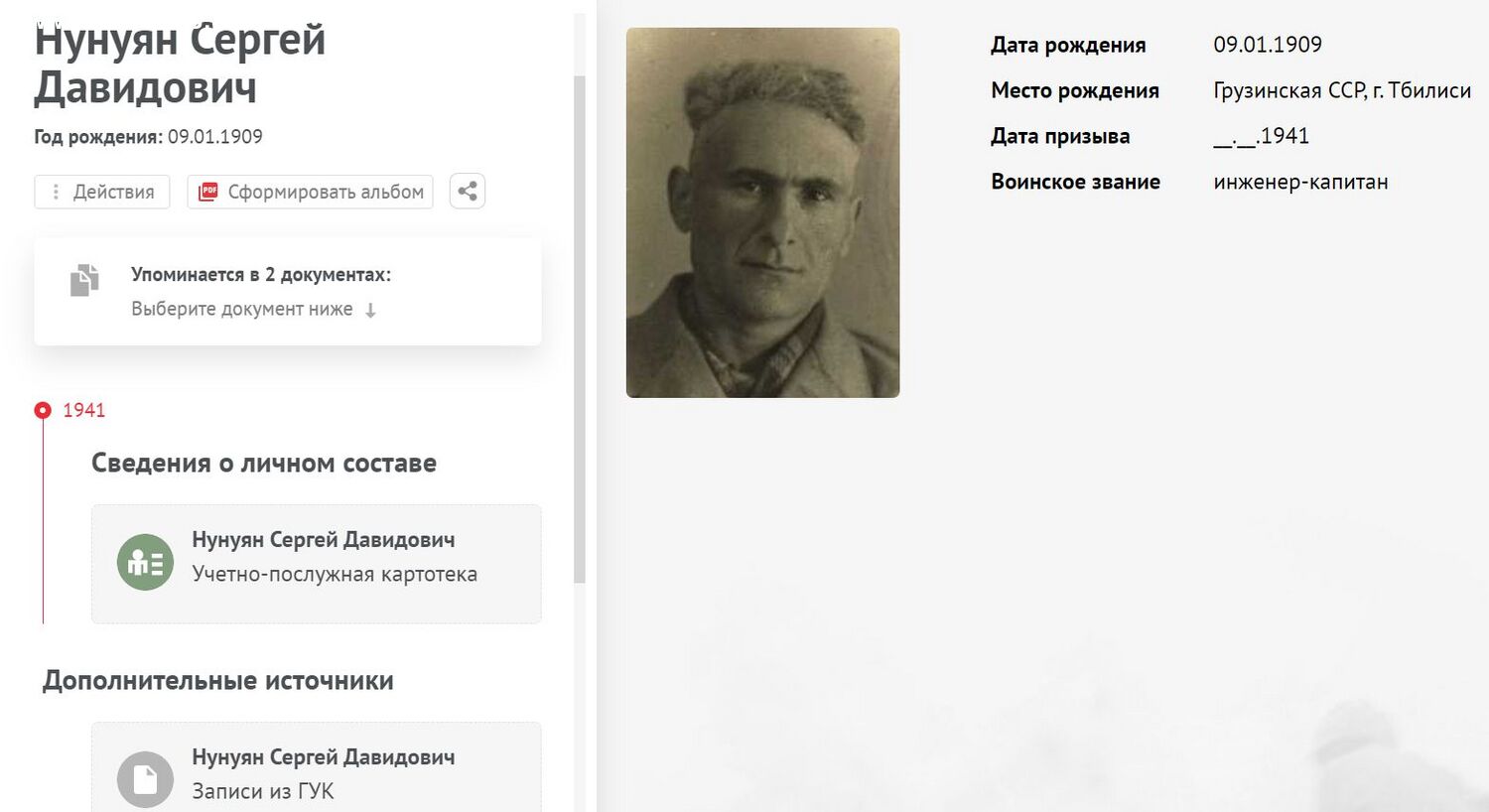Viewport: 1489px width, 812px height.
Task: Click the share icon button
Action: tap(468, 192)
